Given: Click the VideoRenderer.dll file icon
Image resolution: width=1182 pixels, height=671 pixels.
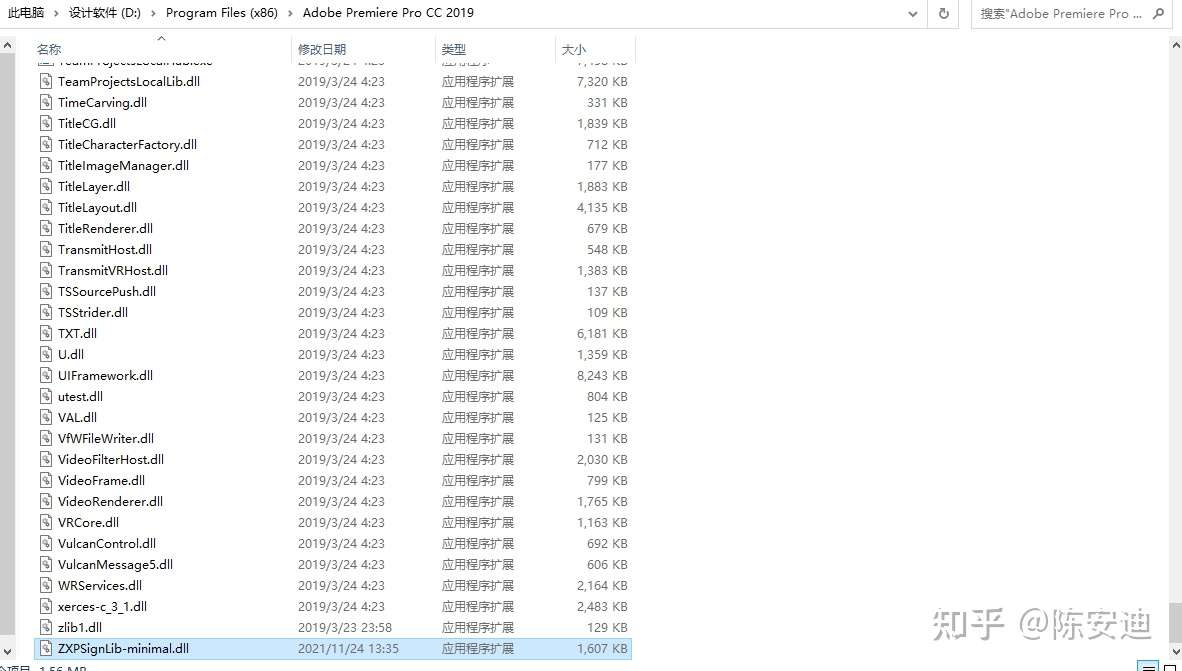Looking at the screenshot, I should 47,501.
